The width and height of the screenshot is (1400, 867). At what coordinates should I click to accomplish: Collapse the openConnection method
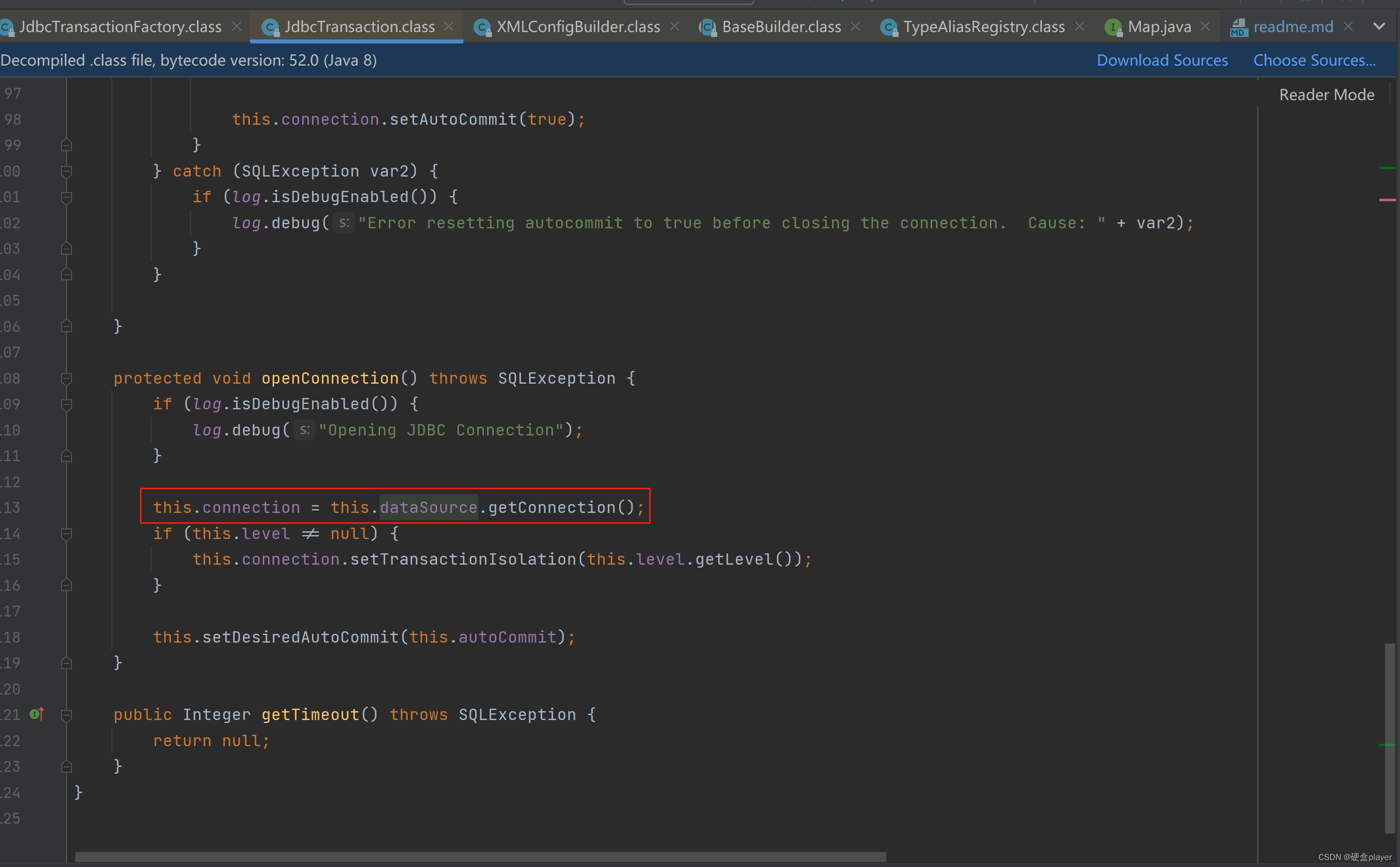(67, 378)
